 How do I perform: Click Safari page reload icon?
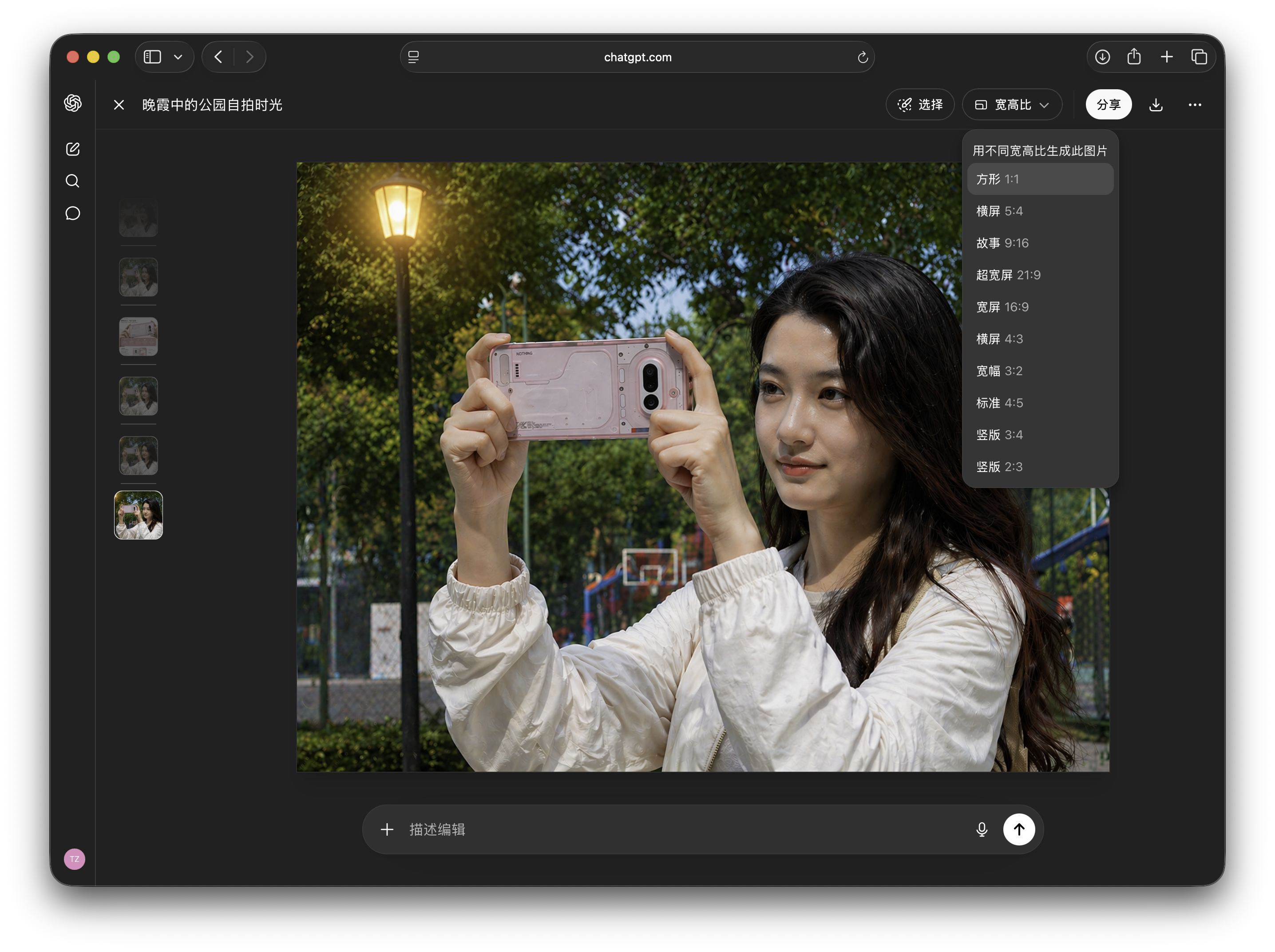coord(863,57)
